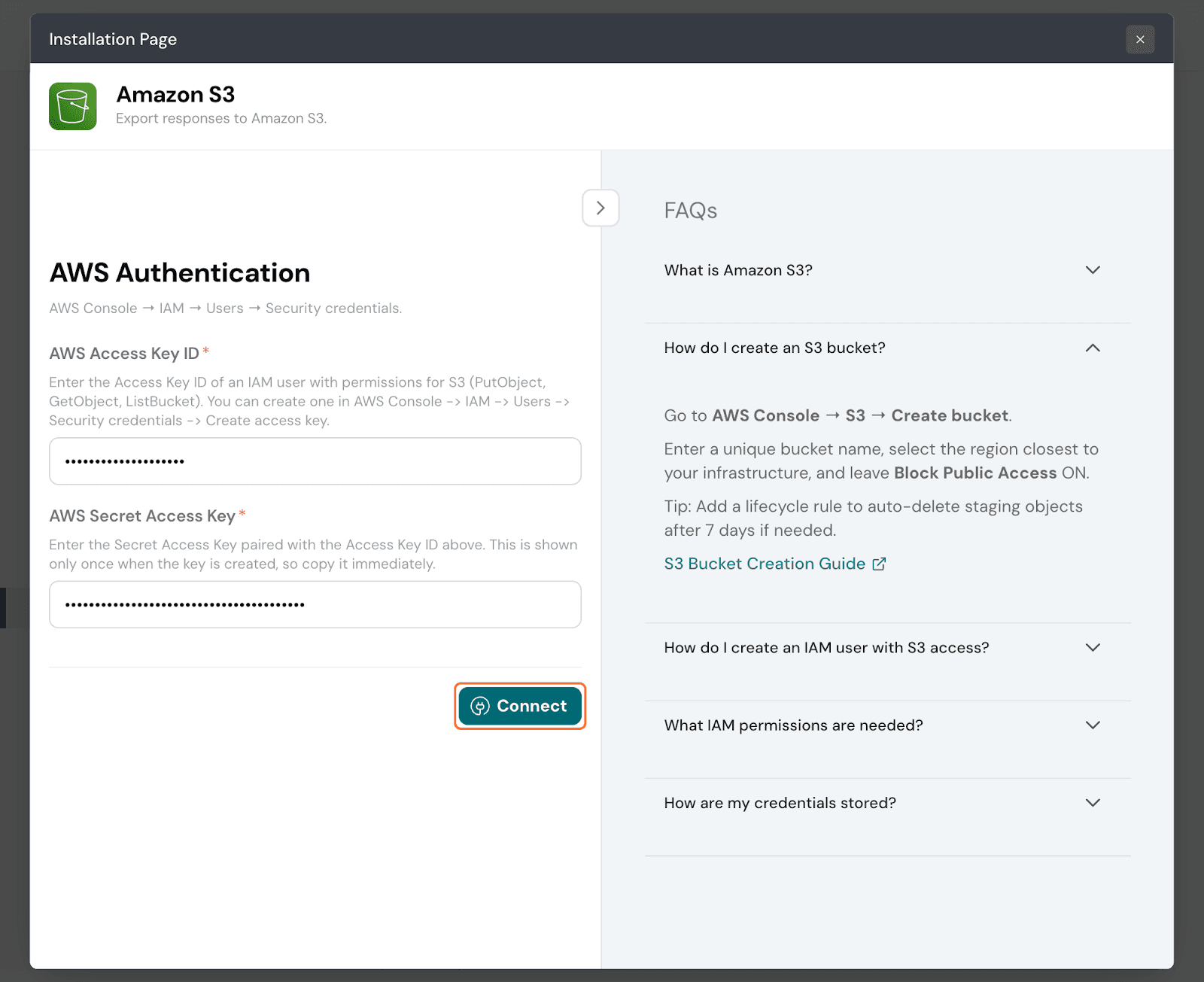Close the Installation Page dialog

pyautogui.click(x=1139, y=40)
